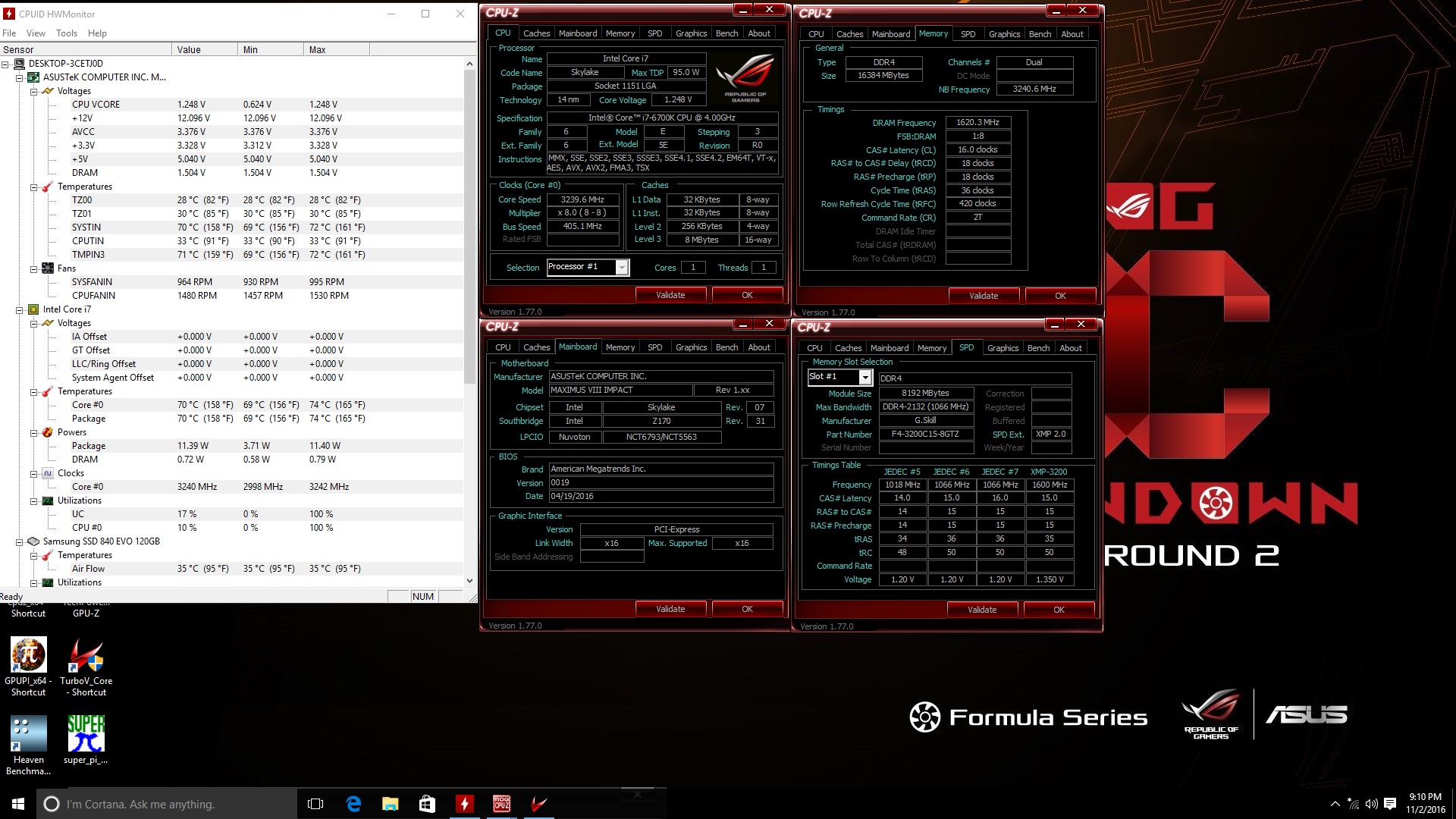This screenshot has width=1456, height=819.
Task: Click the HWMonitor vertical scrollbar thumb
Action: point(469,227)
